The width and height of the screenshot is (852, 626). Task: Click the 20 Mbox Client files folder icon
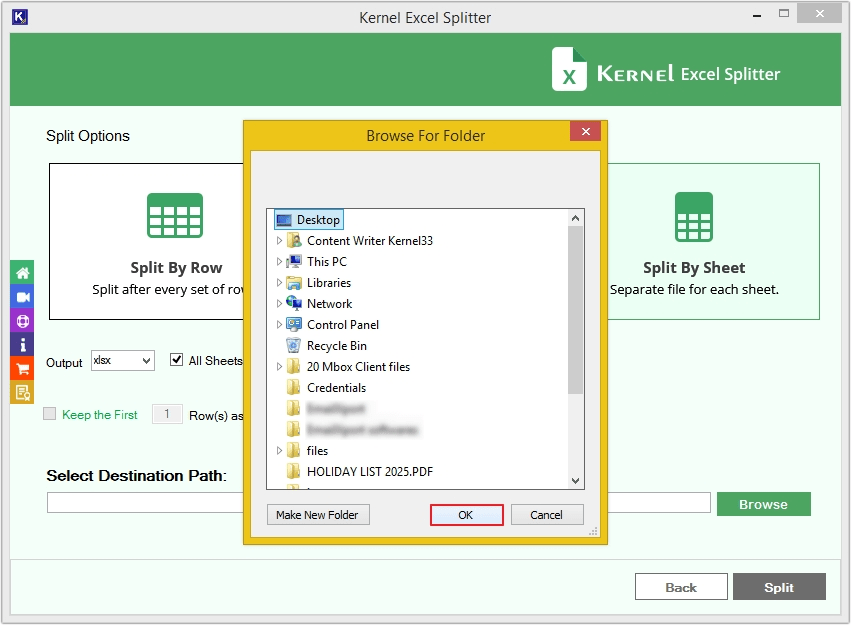click(x=293, y=367)
